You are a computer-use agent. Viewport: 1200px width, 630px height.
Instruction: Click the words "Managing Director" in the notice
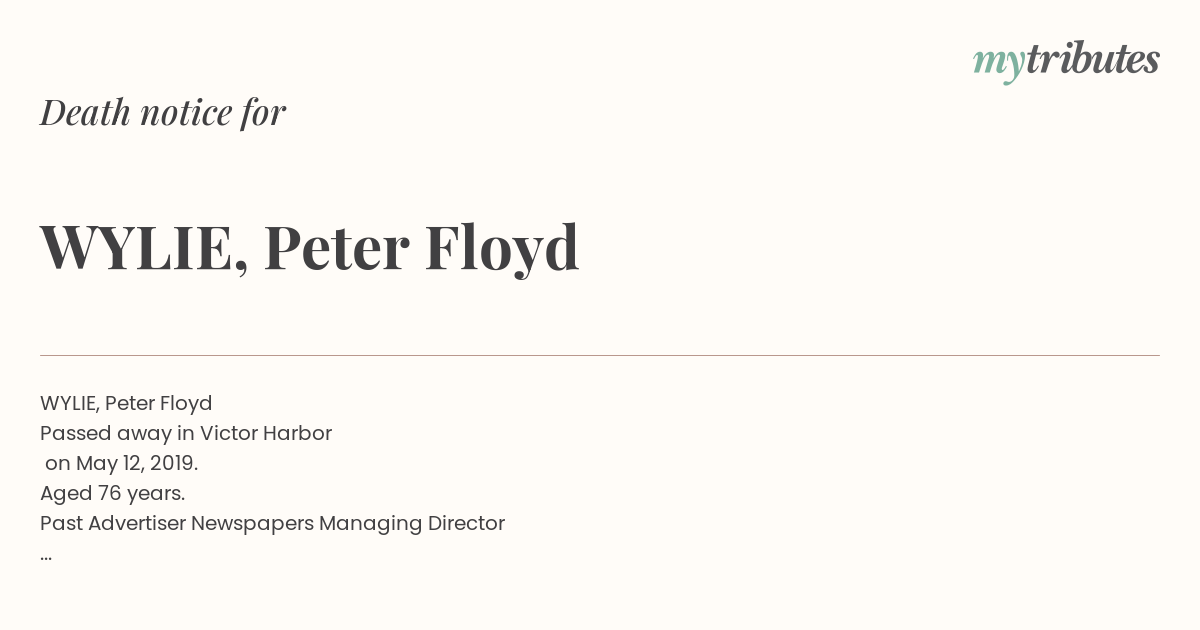[x=412, y=524]
